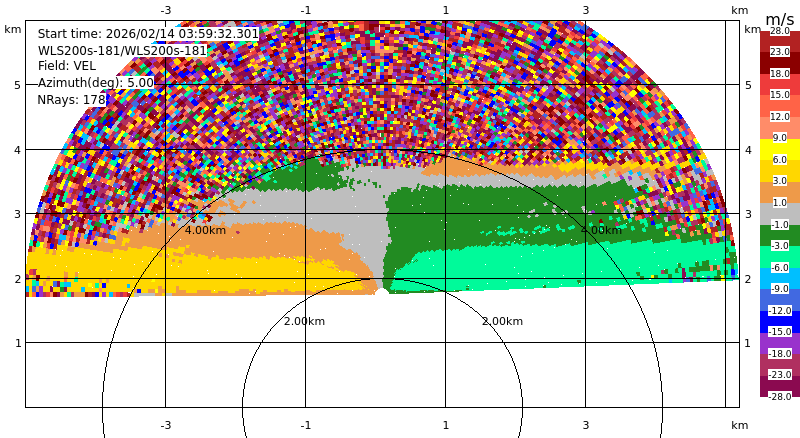Click the '-3' tick on the top axis

click(165, 10)
